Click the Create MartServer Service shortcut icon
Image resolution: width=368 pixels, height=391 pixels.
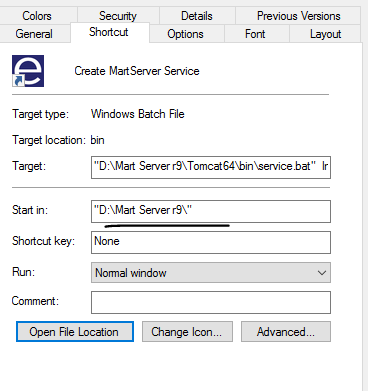tap(28, 71)
